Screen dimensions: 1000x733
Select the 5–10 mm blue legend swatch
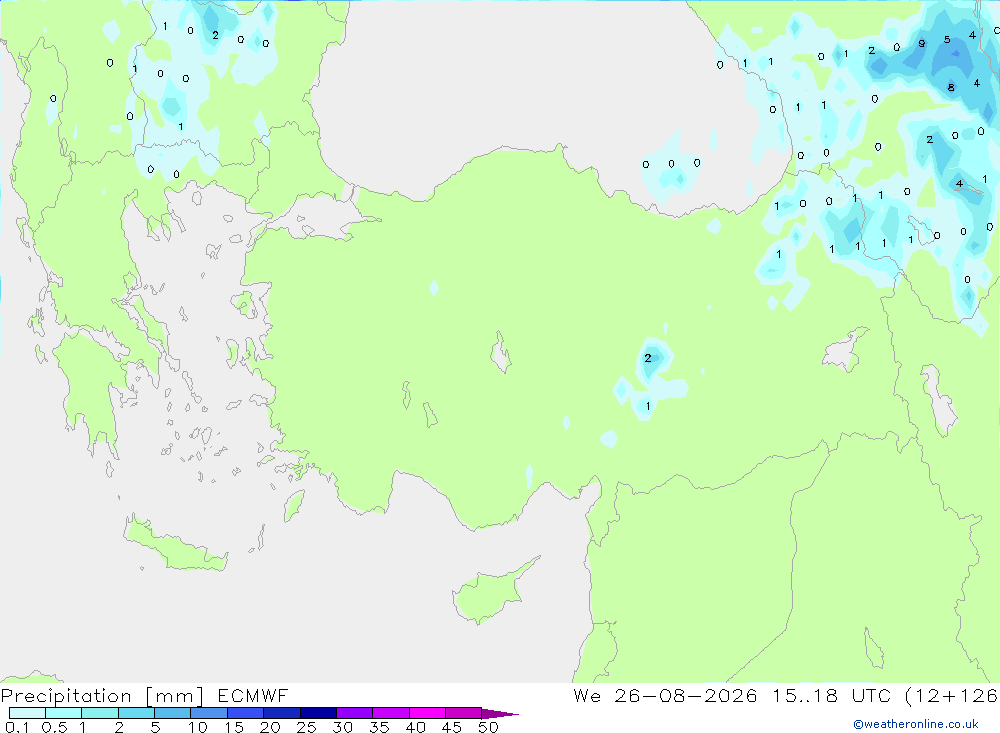(173, 713)
